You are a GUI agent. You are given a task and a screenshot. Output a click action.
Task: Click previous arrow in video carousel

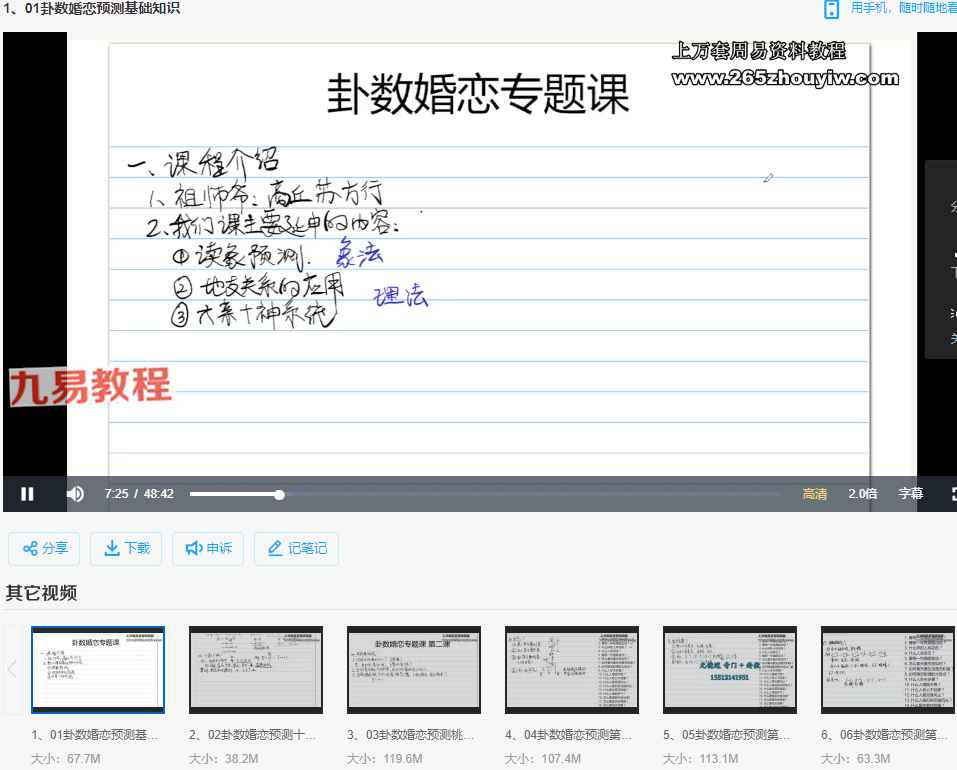pos(12,669)
